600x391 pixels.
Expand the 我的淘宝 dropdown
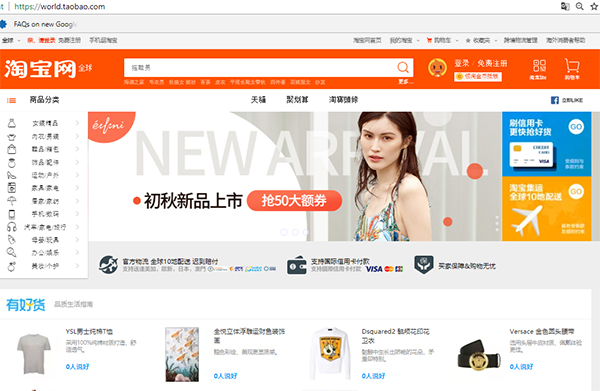click(x=418, y=41)
